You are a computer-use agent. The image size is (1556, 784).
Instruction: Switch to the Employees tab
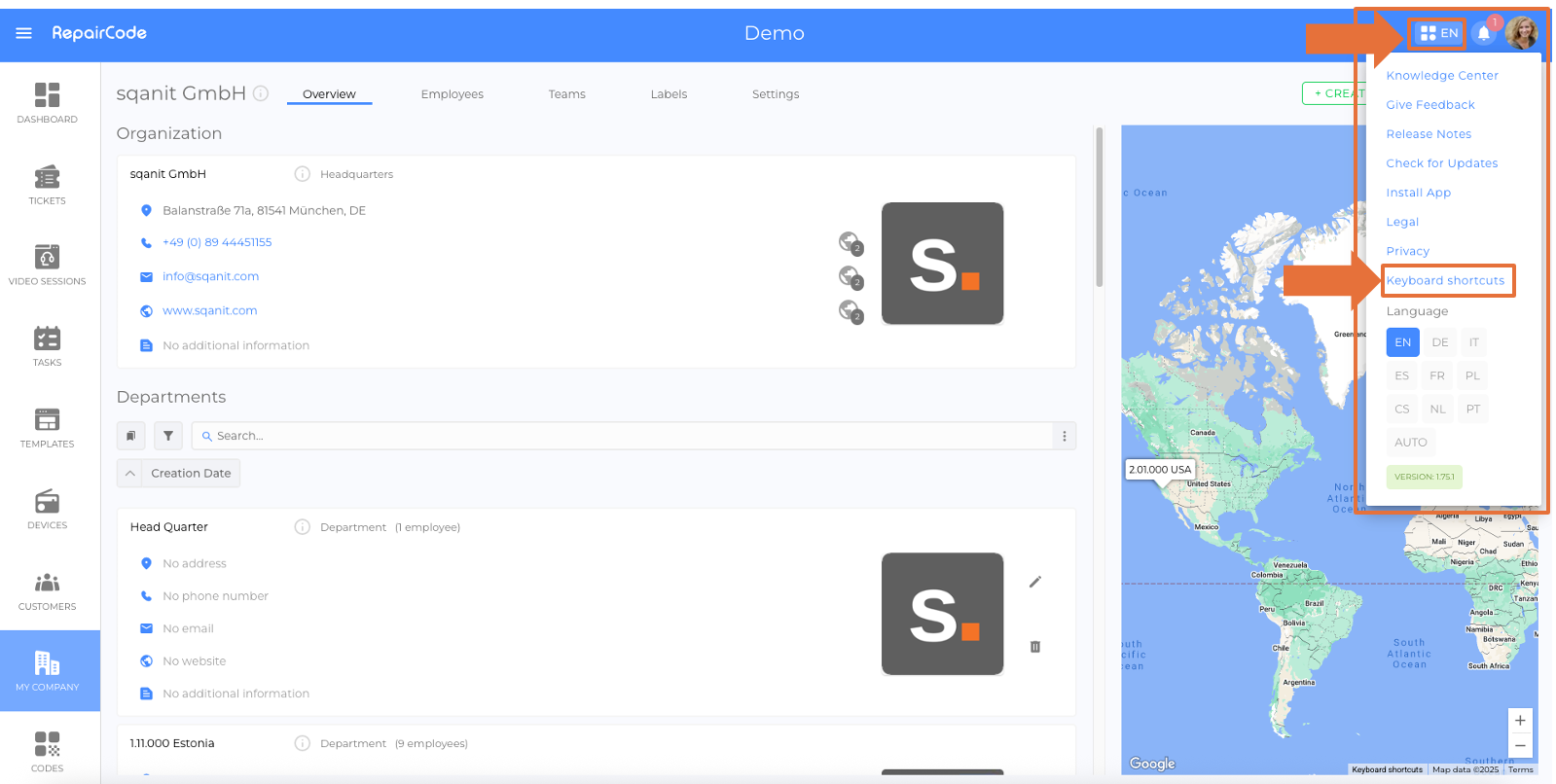coord(452,94)
